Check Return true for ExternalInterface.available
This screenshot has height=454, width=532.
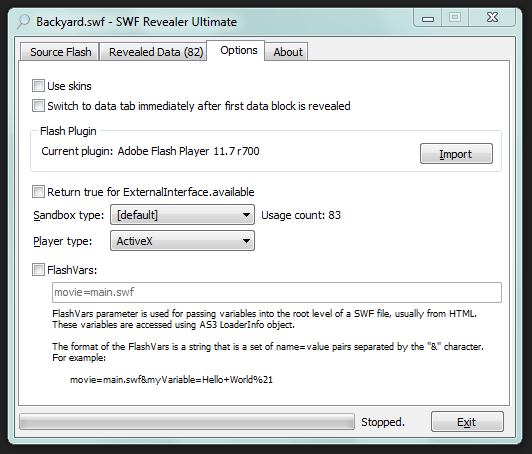38,192
